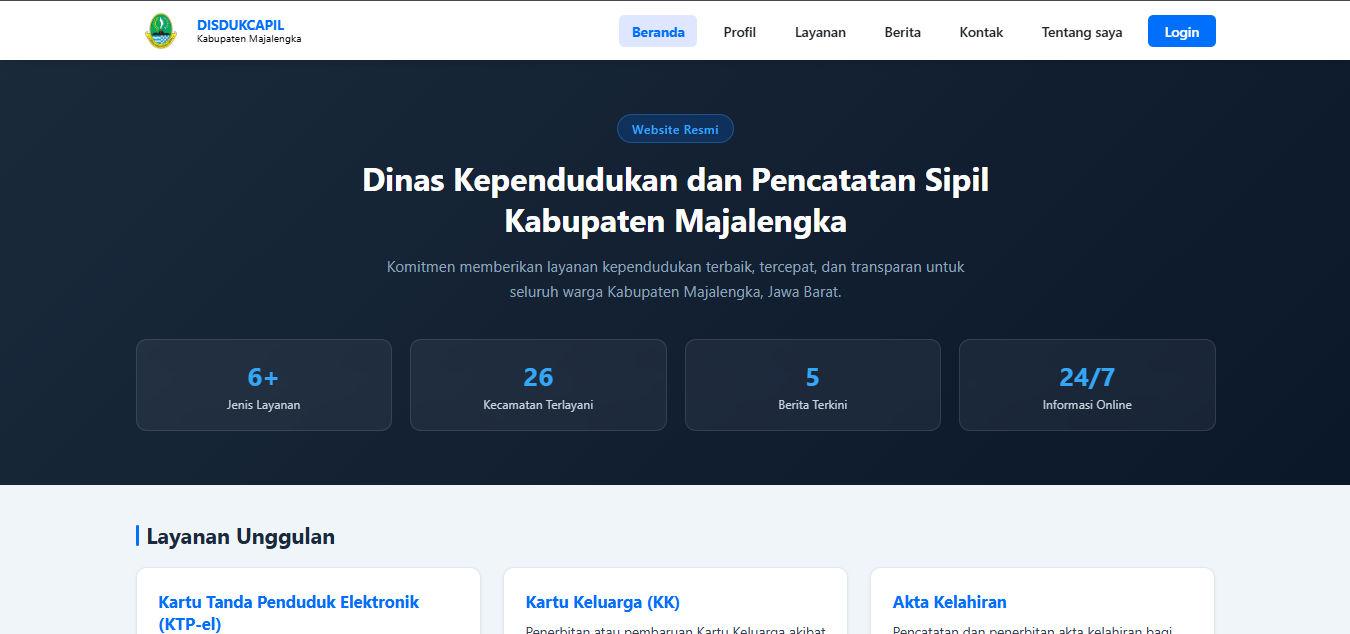Screen dimensions: 1350x634
Task: Click the 5 Berita Terkini stat card
Action: [x=813, y=385]
